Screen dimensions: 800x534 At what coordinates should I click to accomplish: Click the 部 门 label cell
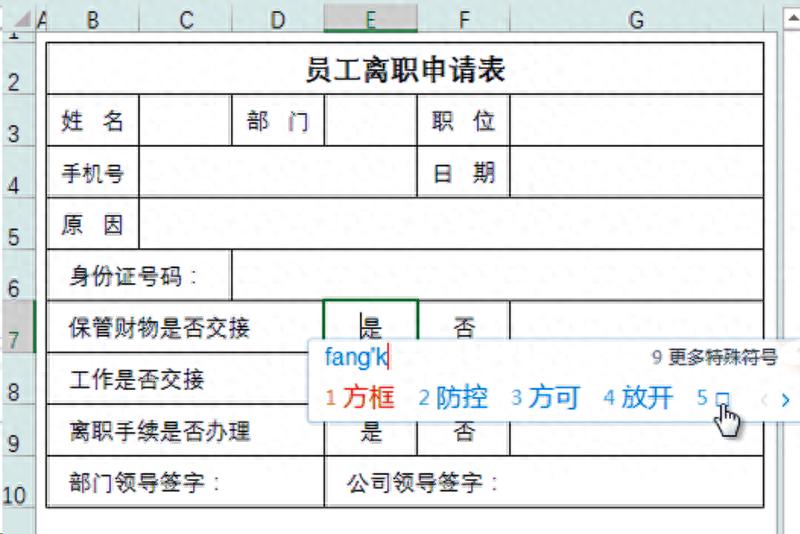click(x=278, y=121)
